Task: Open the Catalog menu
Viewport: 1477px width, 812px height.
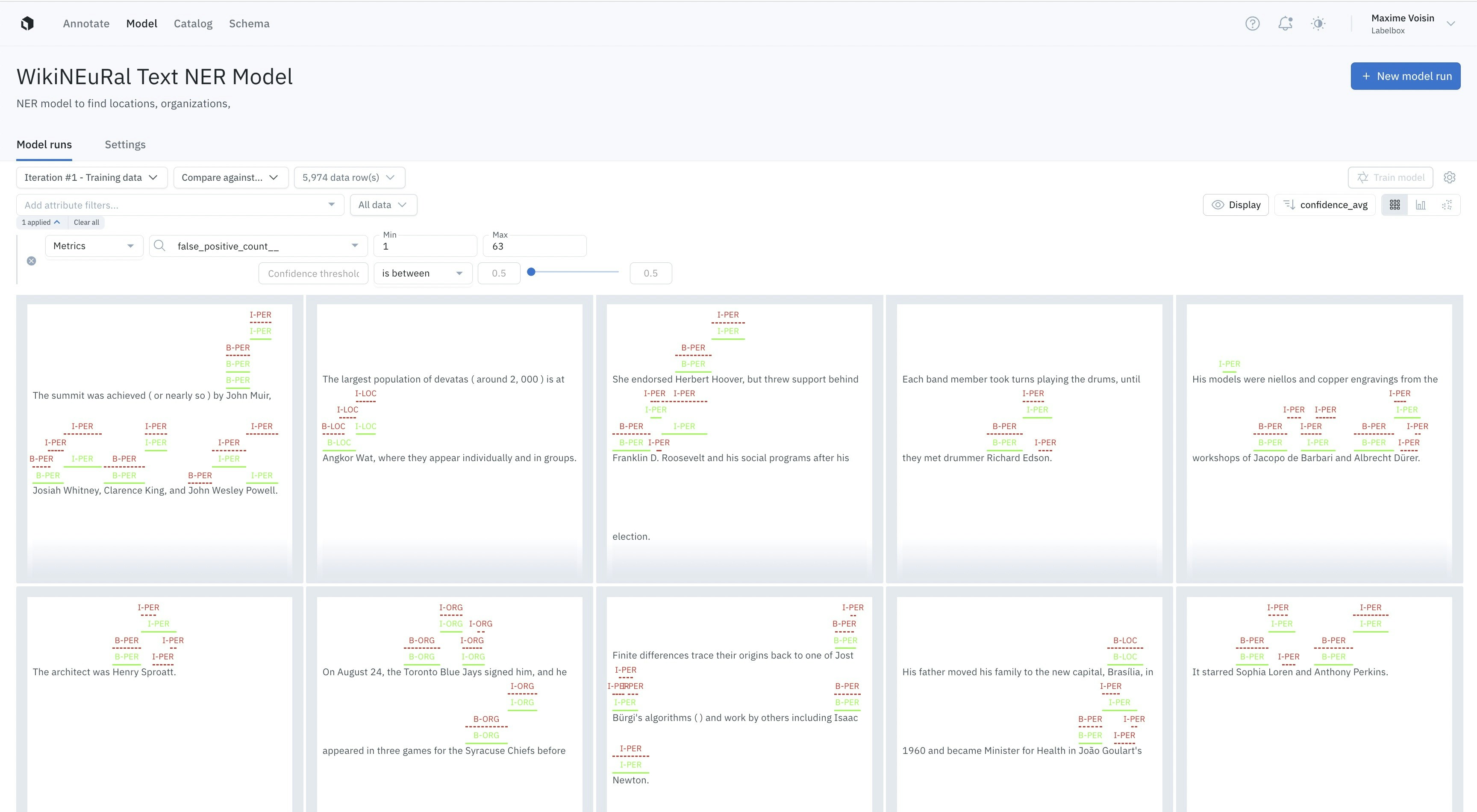Action: (x=193, y=24)
